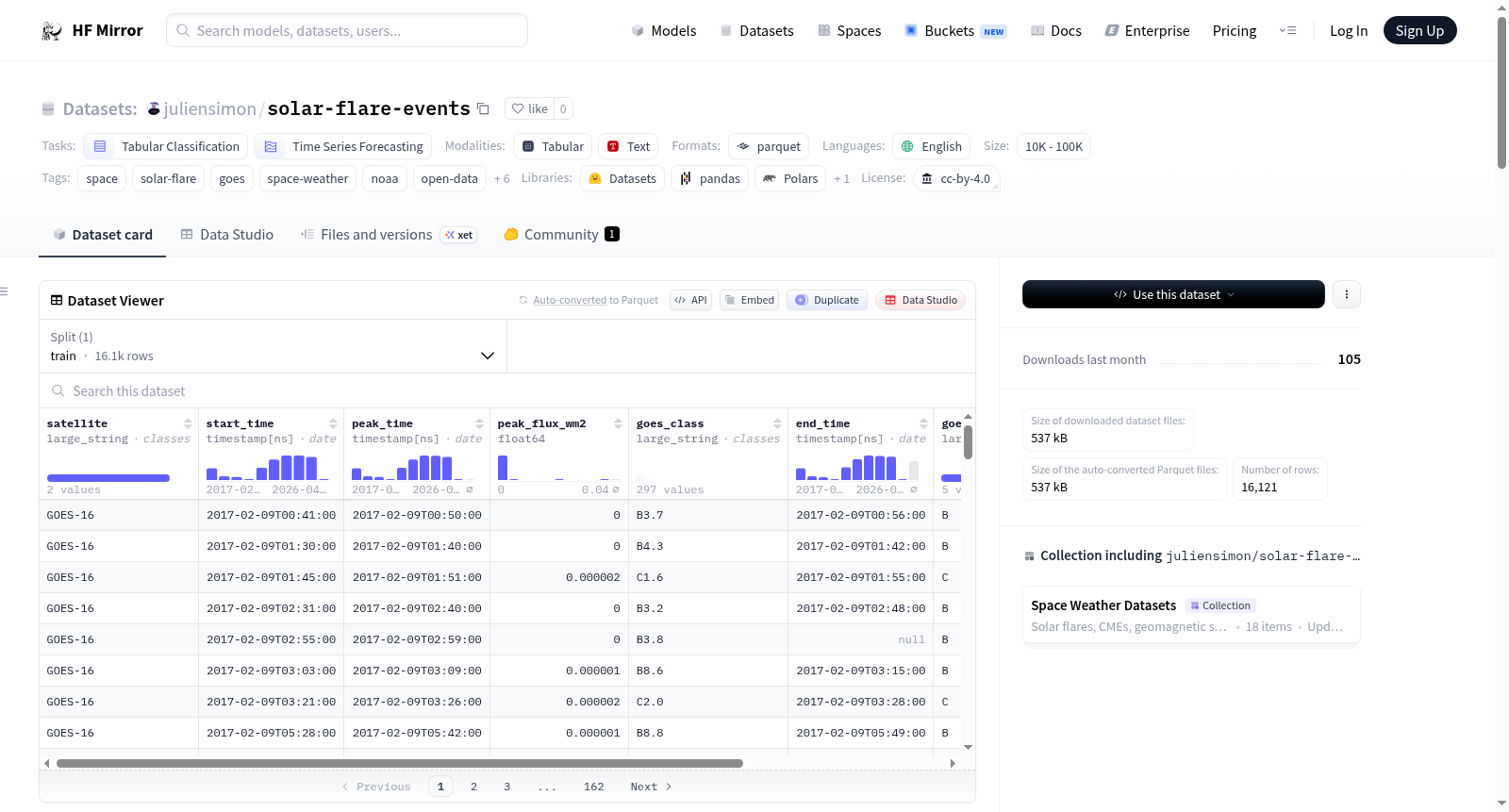Click the Polars library tag

pos(790,178)
